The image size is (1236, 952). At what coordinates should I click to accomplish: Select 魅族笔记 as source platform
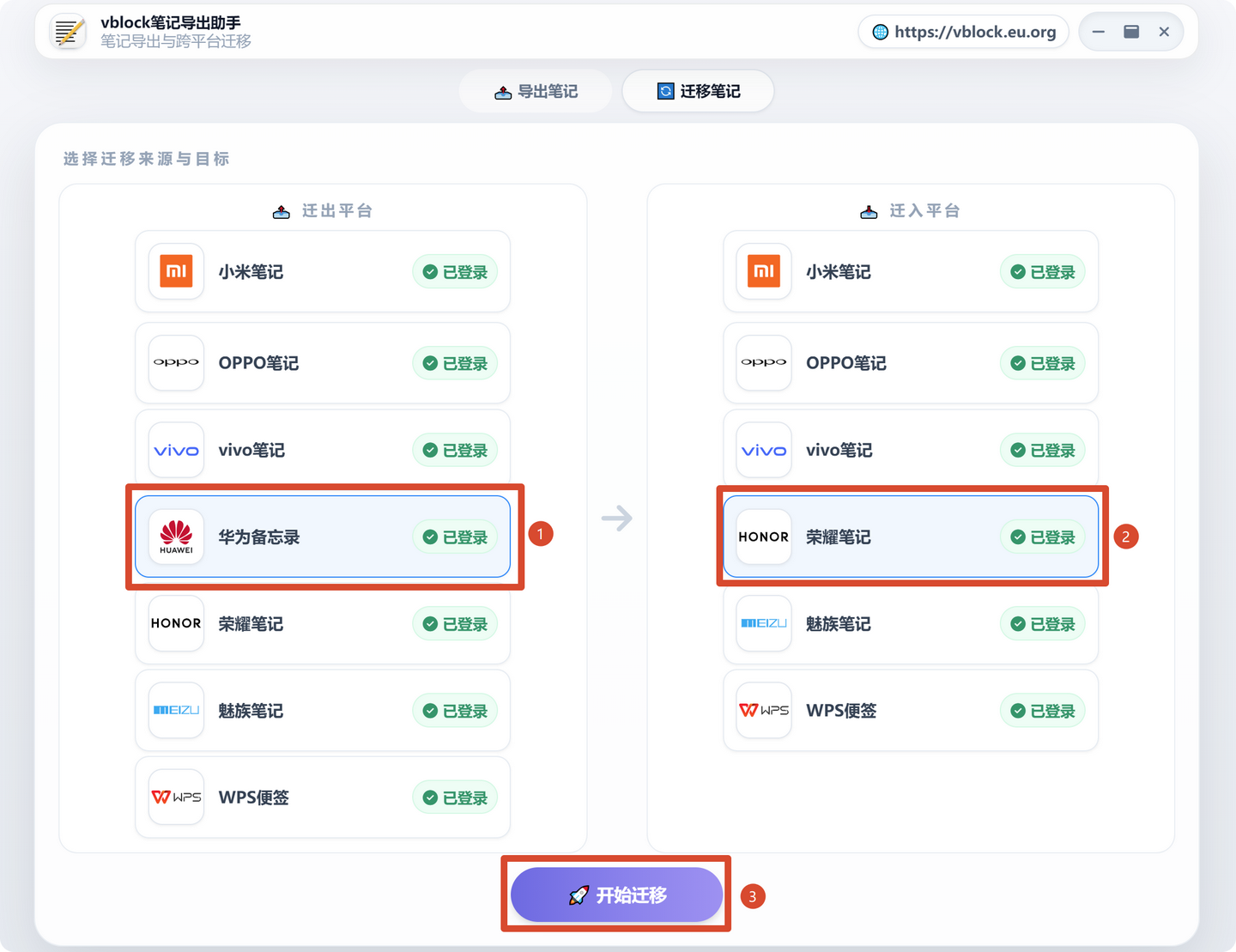pos(323,710)
